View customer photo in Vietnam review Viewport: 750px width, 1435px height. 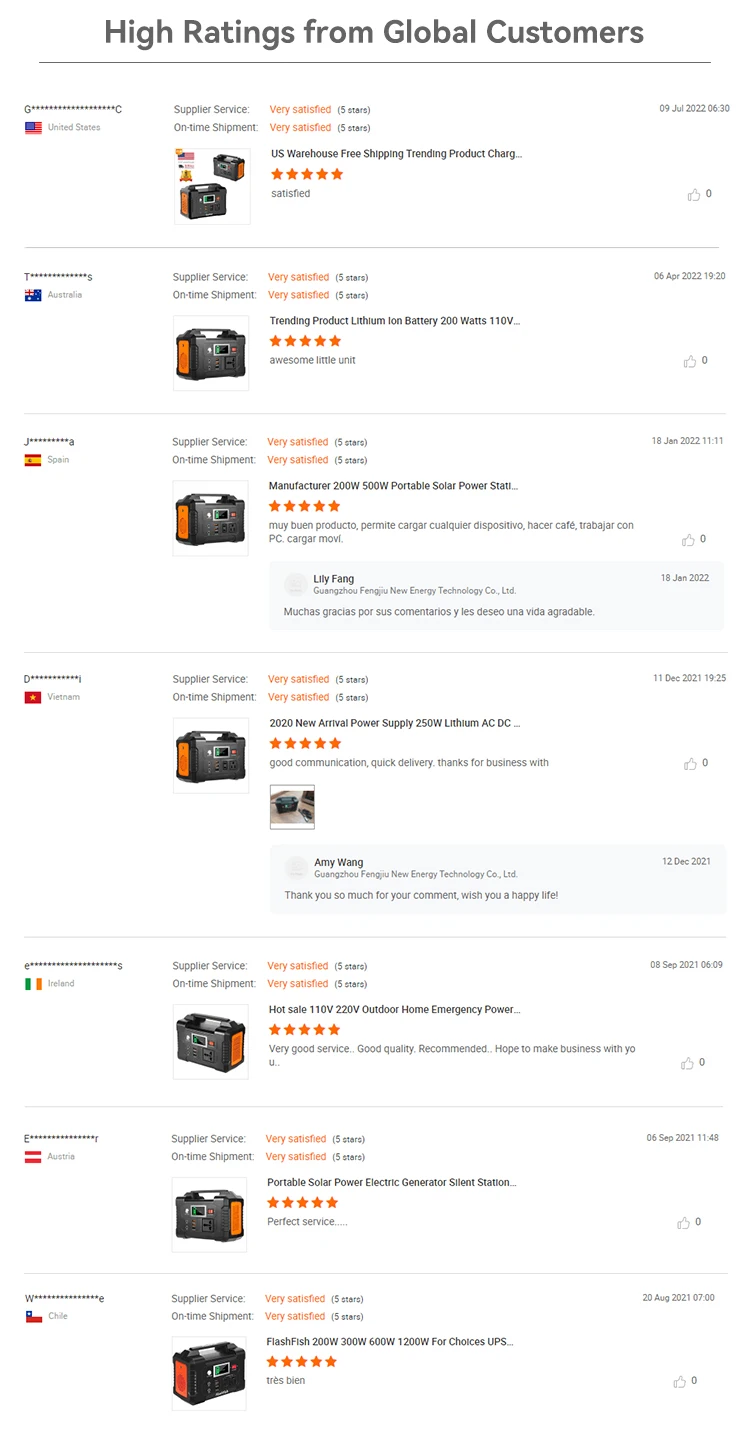[x=292, y=807]
